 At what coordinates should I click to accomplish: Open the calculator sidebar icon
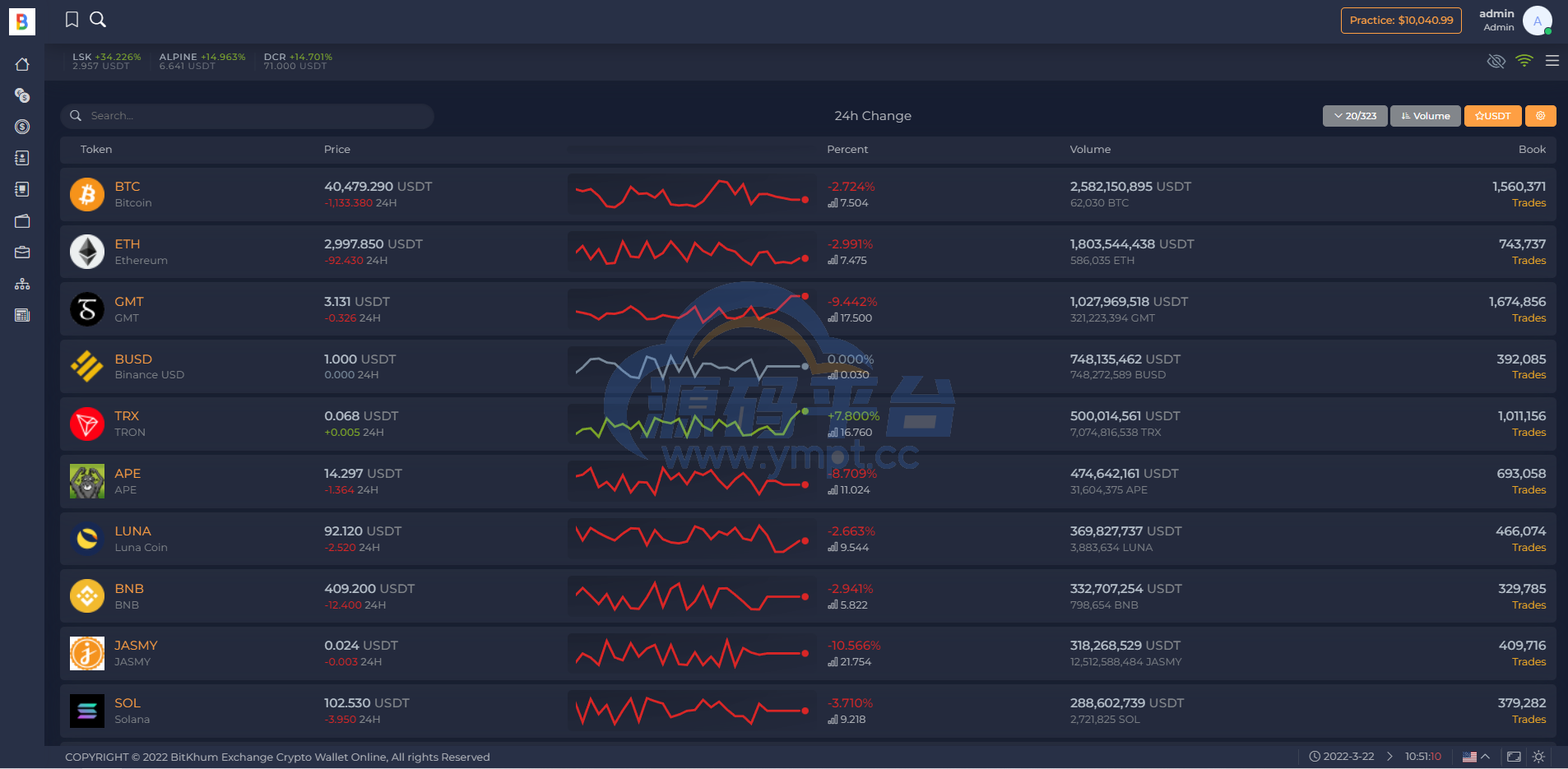22,315
